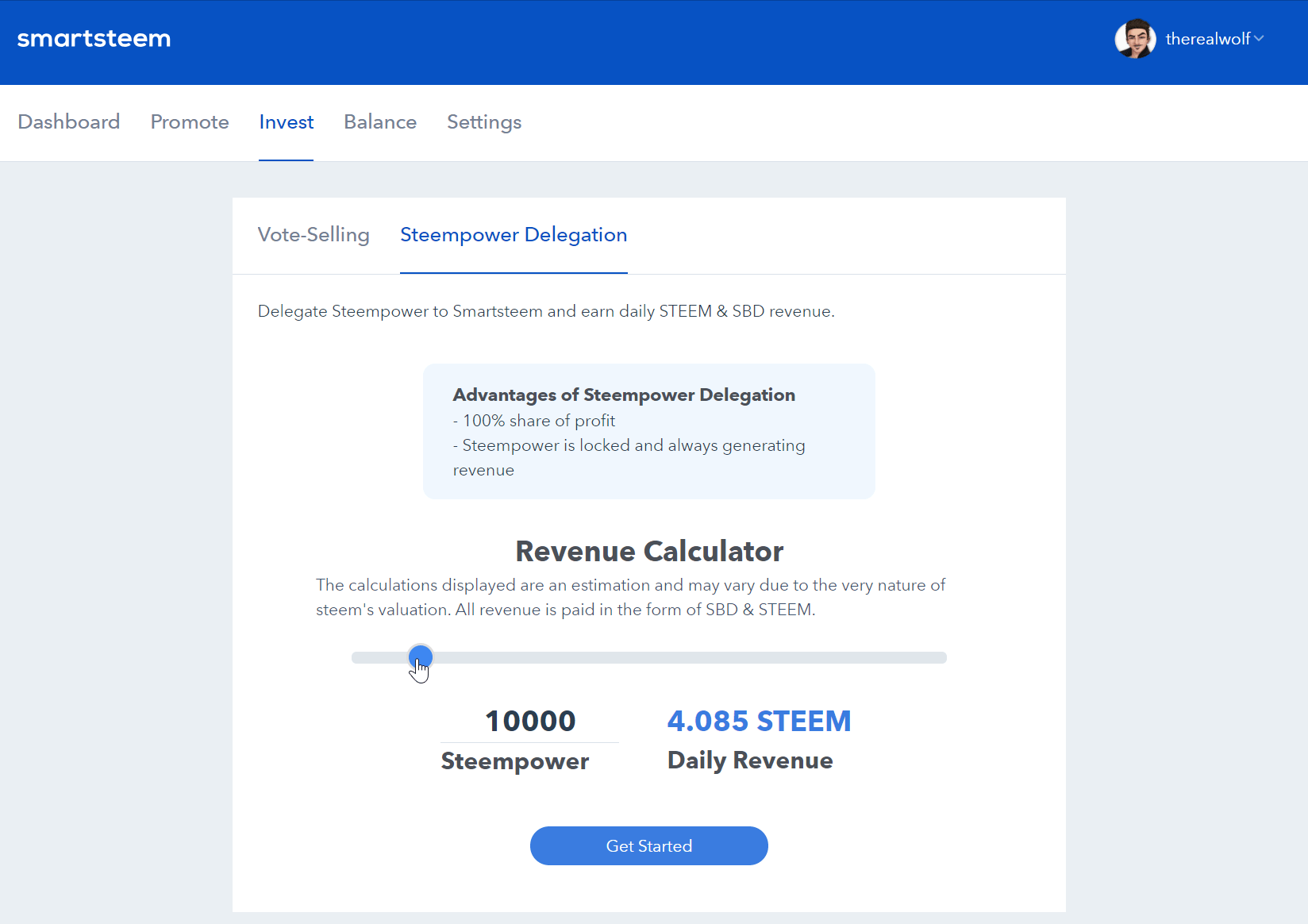
Task: Select the Invest tab
Action: [x=286, y=121]
